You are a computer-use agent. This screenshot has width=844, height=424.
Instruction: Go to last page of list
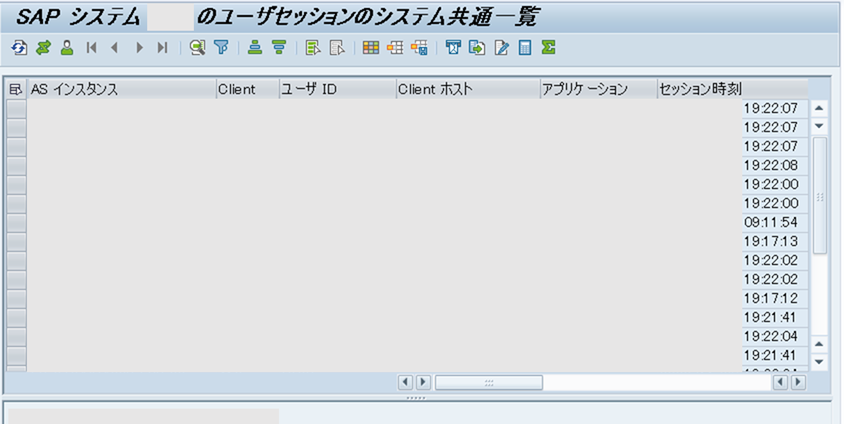pyautogui.click(x=162, y=48)
